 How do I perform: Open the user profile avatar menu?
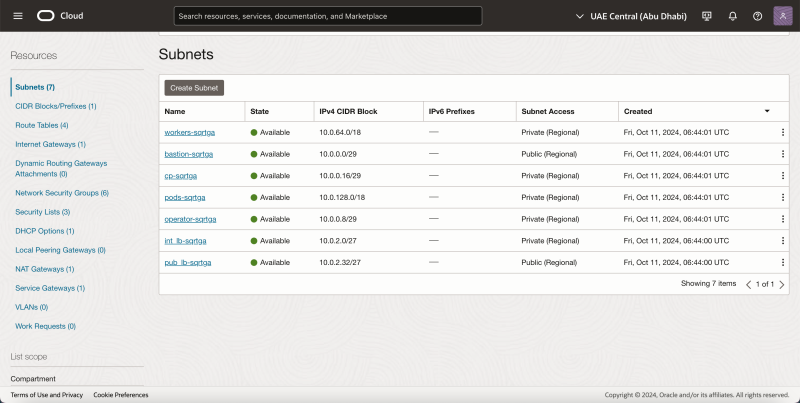782,16
